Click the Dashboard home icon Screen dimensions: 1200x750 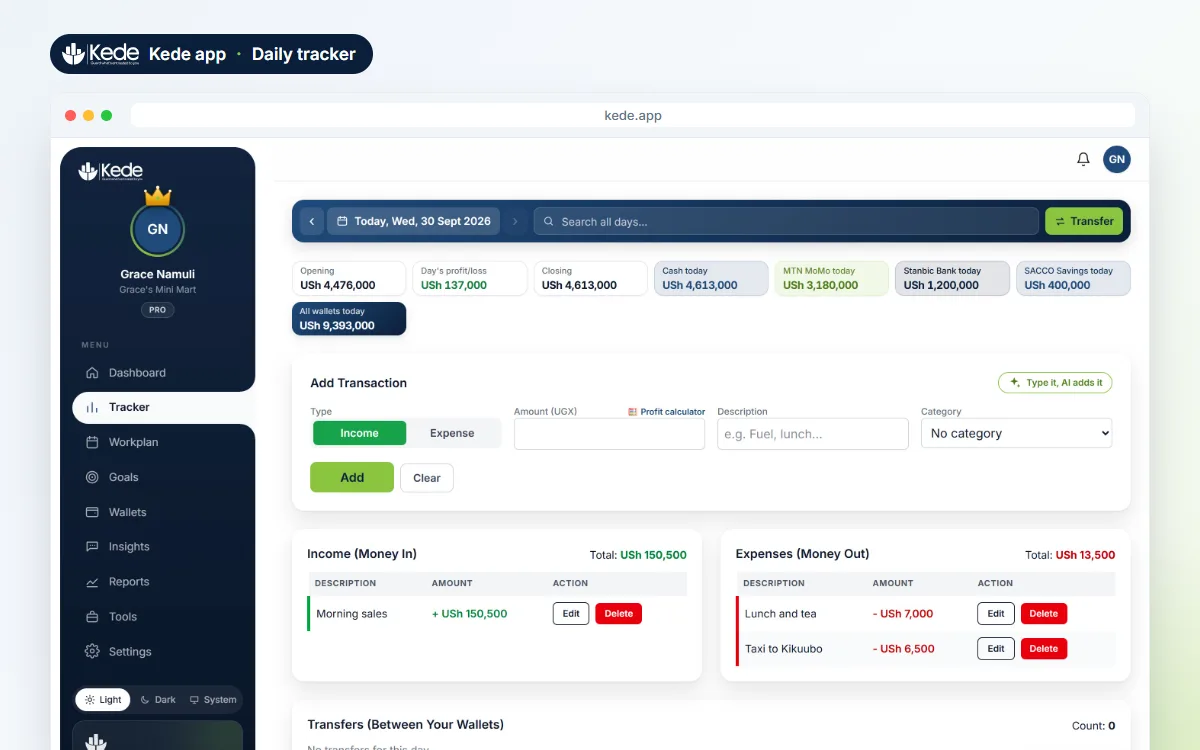92,373
